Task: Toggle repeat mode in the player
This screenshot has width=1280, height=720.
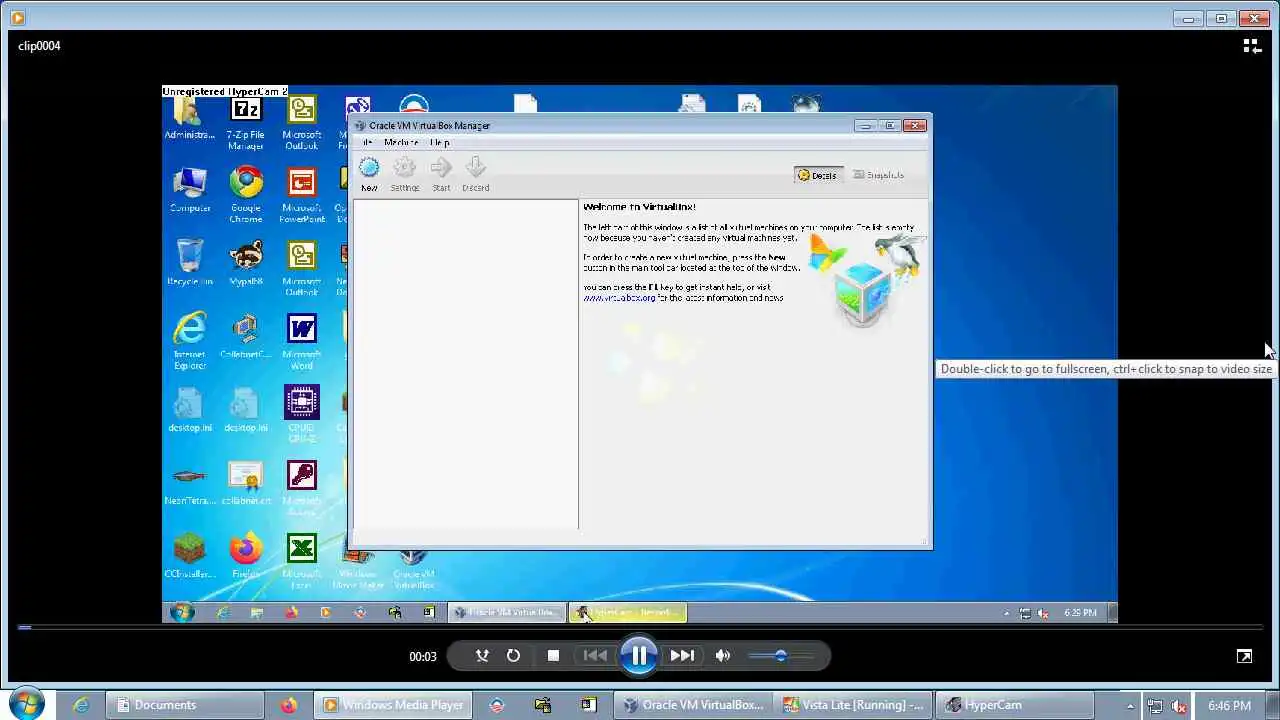Action: [x=513, y=656]
